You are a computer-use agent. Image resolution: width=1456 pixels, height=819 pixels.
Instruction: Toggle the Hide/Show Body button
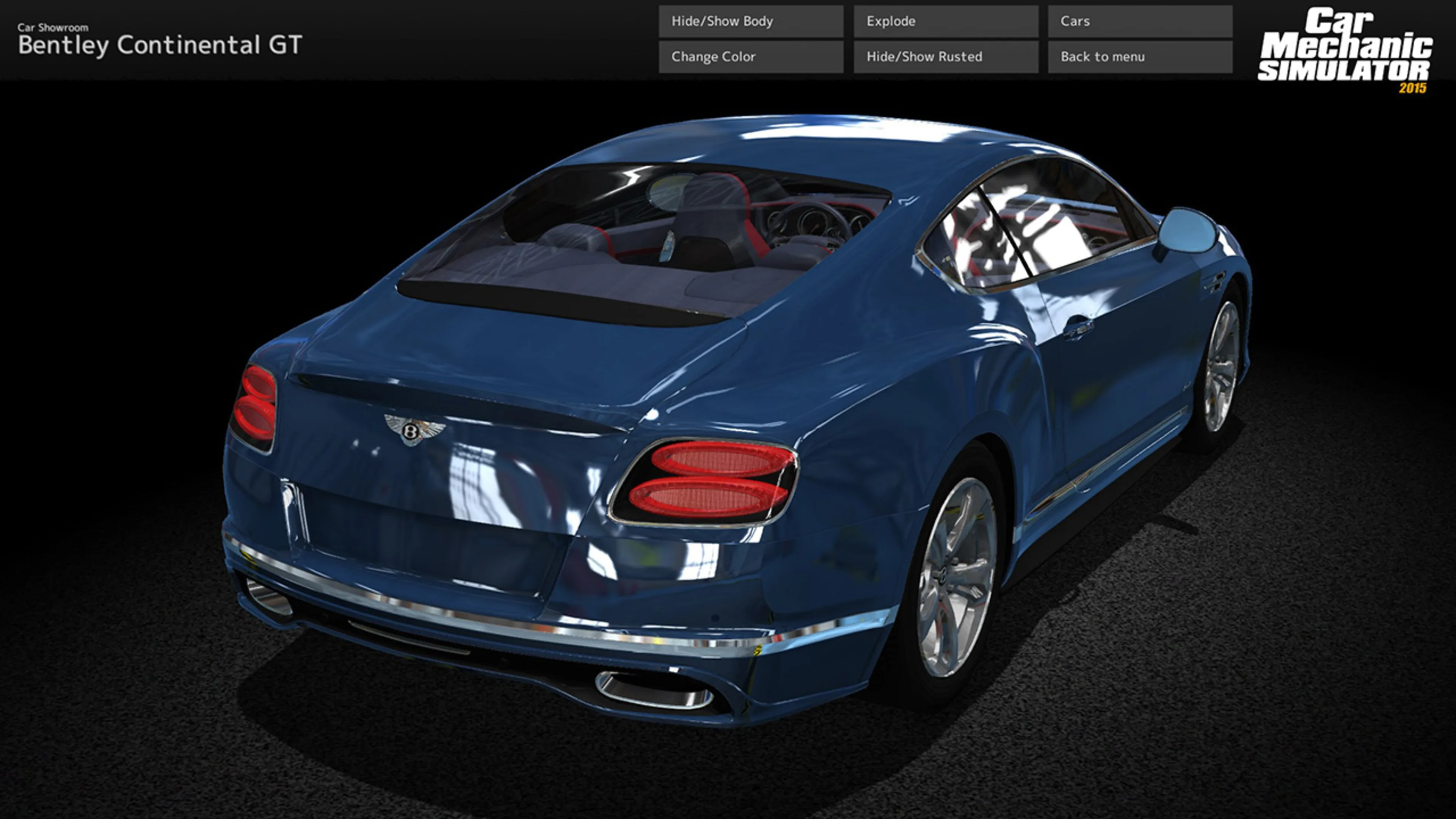pos(751,22)
